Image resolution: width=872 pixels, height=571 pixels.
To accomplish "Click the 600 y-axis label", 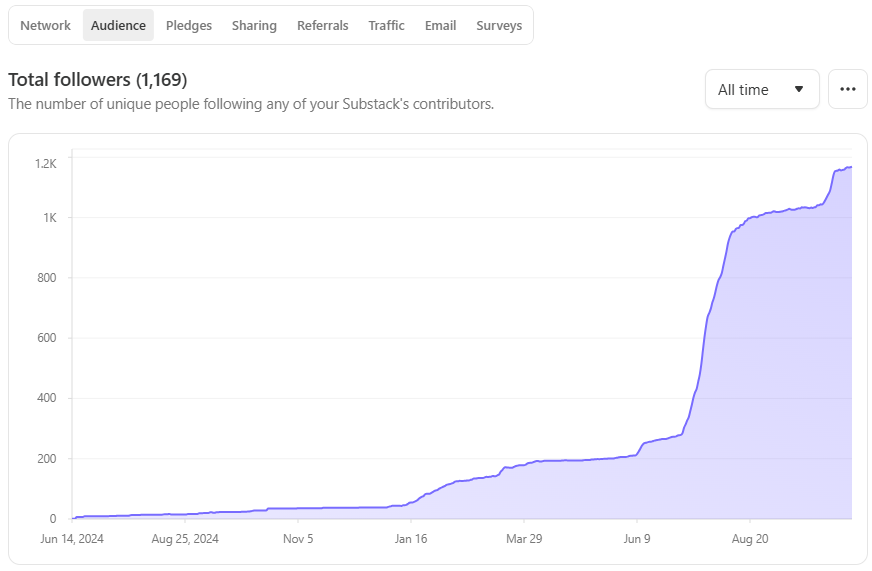I will point(47,338).
